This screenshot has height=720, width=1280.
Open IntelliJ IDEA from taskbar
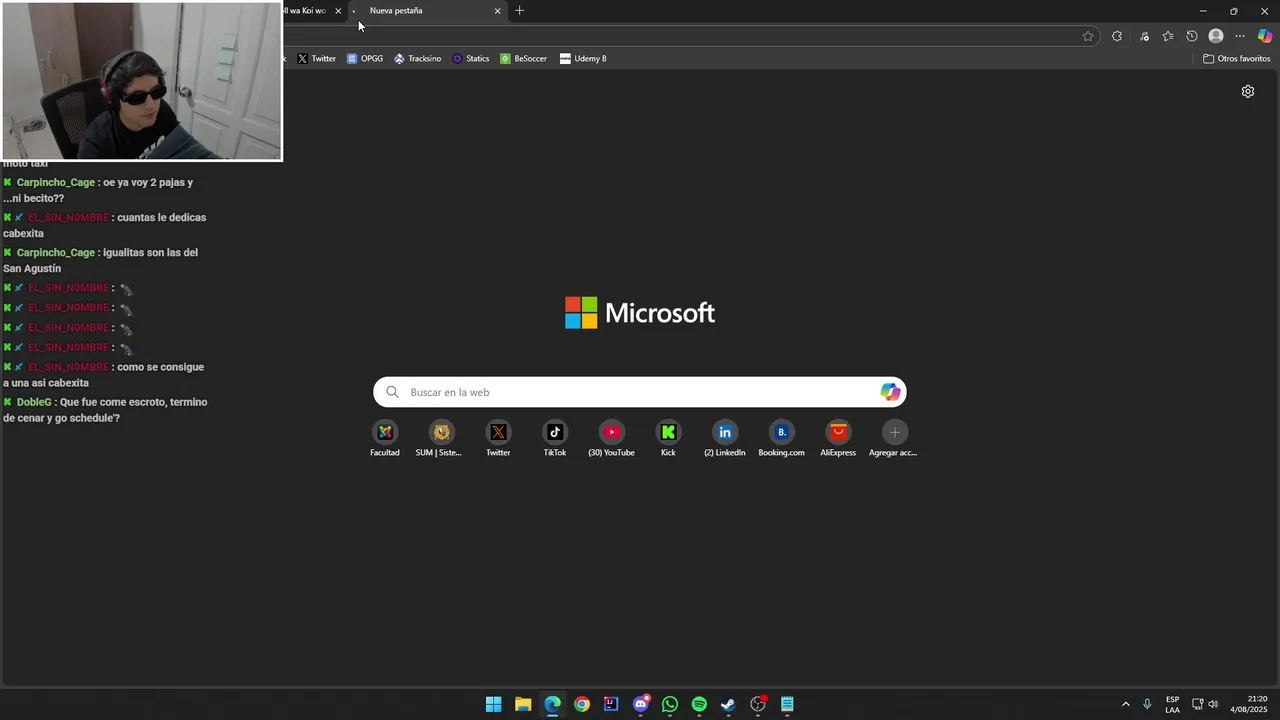click(x=611, y=704)
